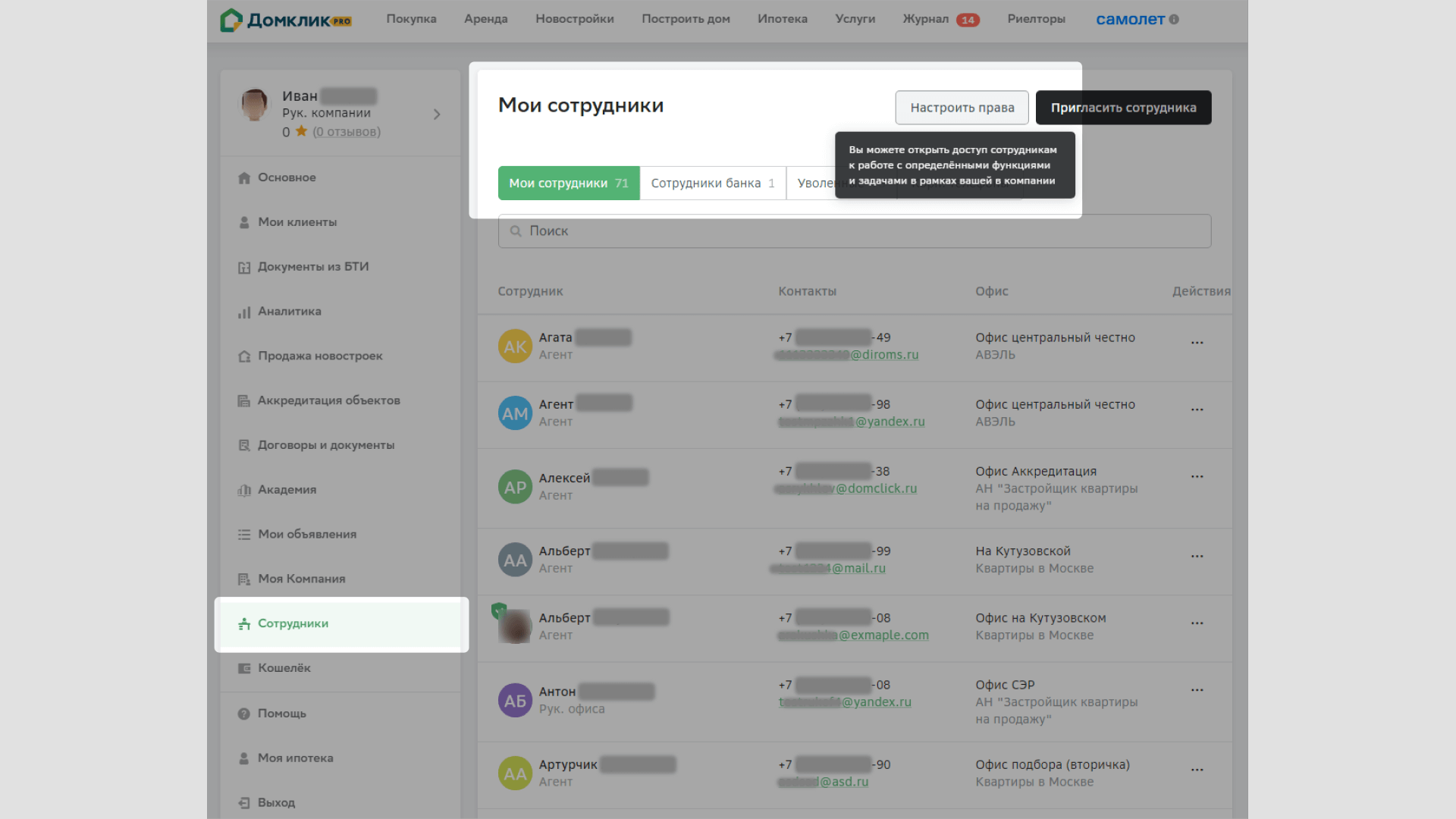1456x819 pixels.
Task: Click the Офис подбора (вторичка) text
Action: [x=1053, y=765]
